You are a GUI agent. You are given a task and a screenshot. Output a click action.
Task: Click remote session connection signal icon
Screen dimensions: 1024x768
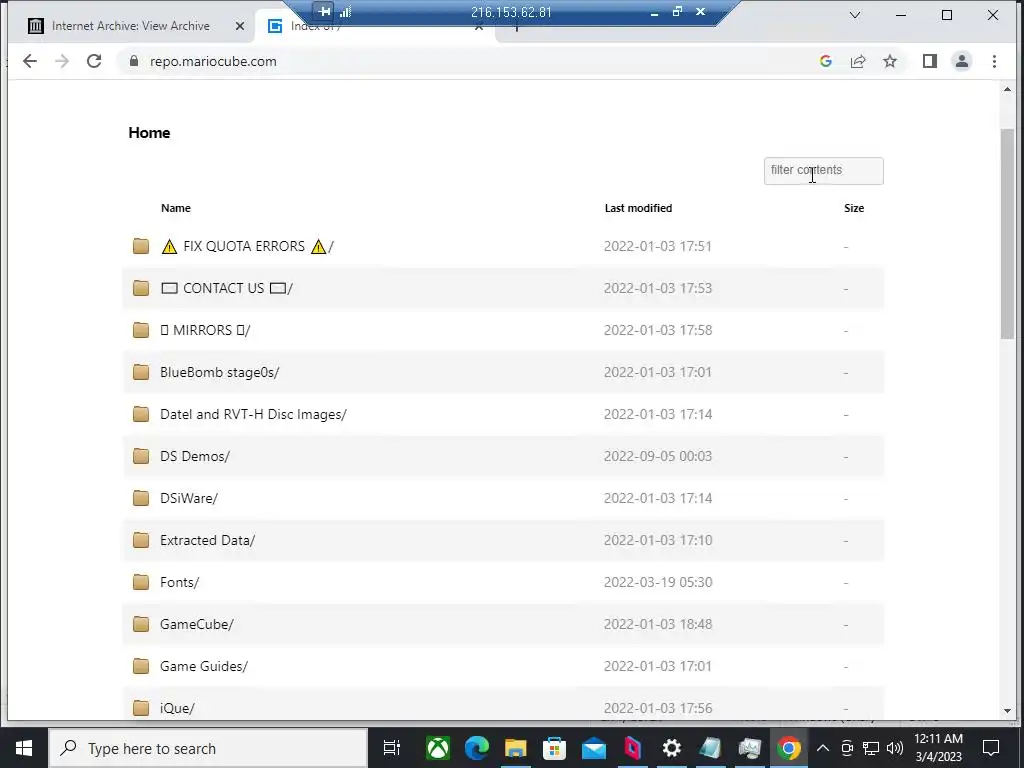coord(345,12)
